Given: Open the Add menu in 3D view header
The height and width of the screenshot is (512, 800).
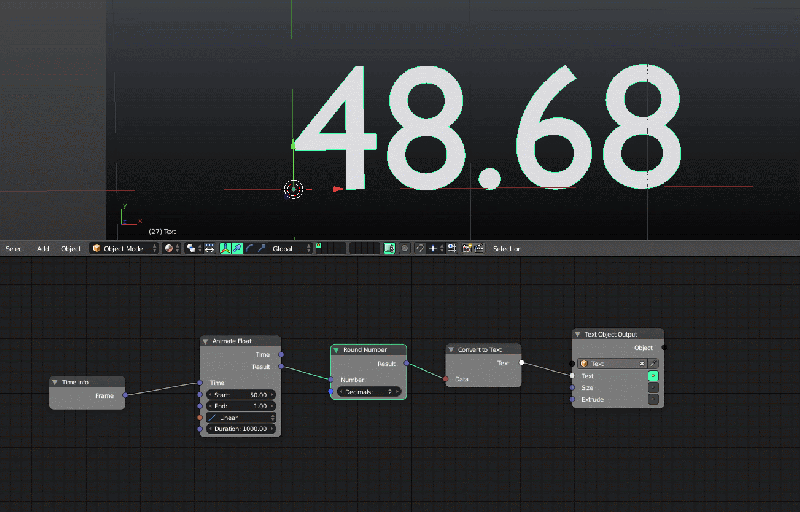Looking at the screenshot, I should (43, 248).
